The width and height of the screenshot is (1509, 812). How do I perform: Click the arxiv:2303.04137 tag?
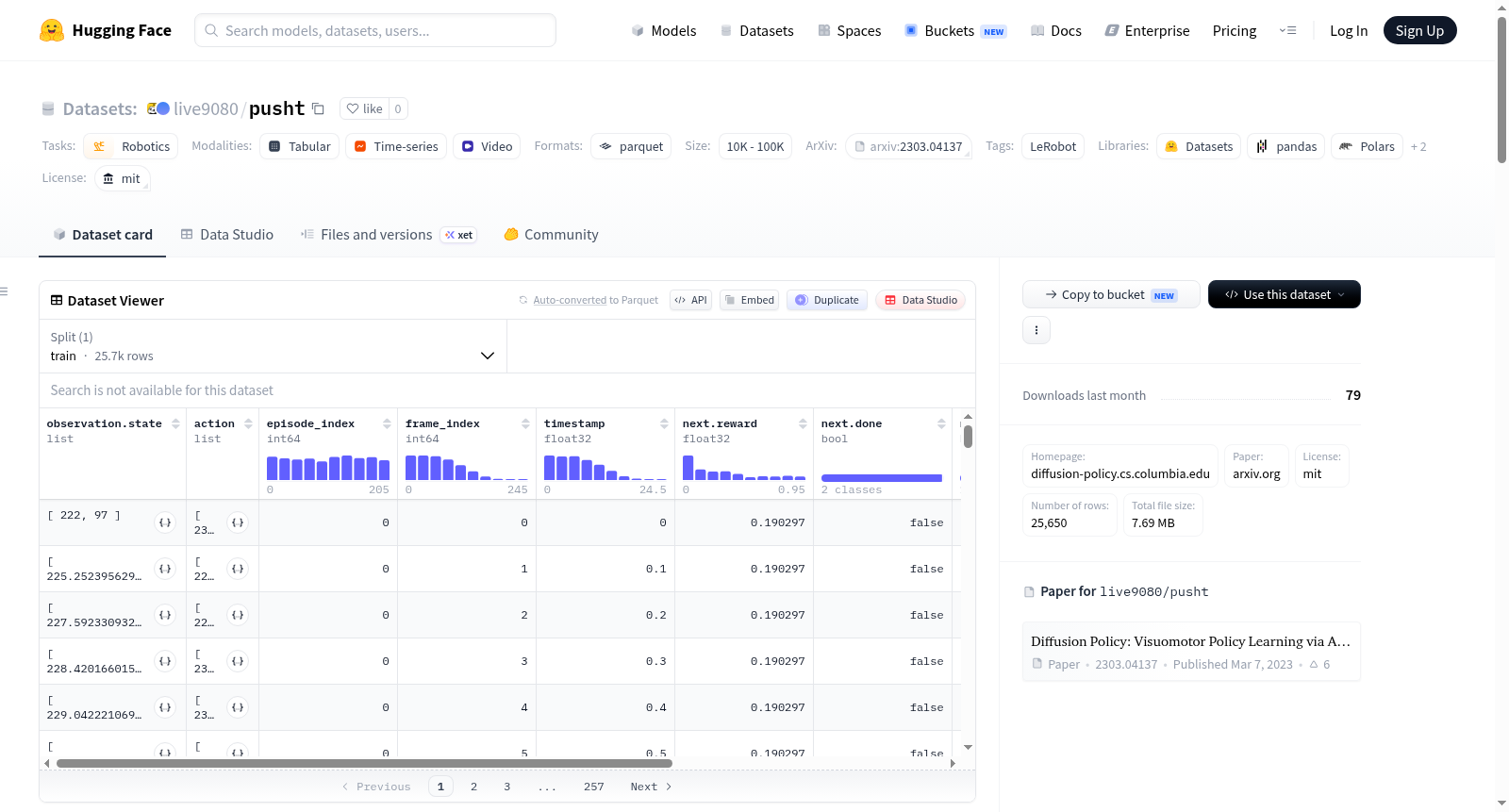click(908, 146)
